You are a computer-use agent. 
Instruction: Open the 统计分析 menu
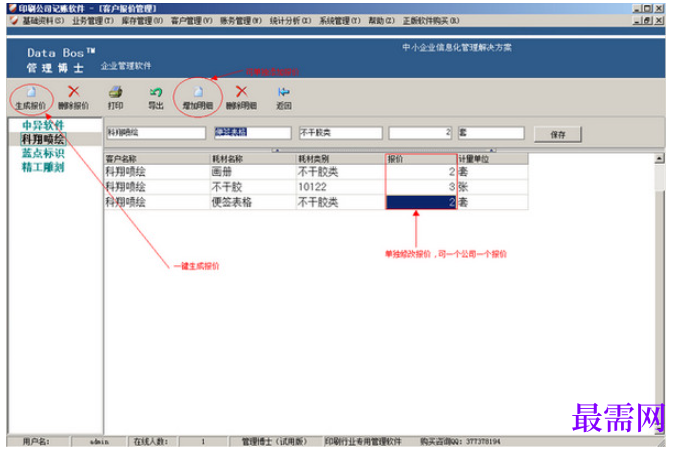[x=291, y=21]
